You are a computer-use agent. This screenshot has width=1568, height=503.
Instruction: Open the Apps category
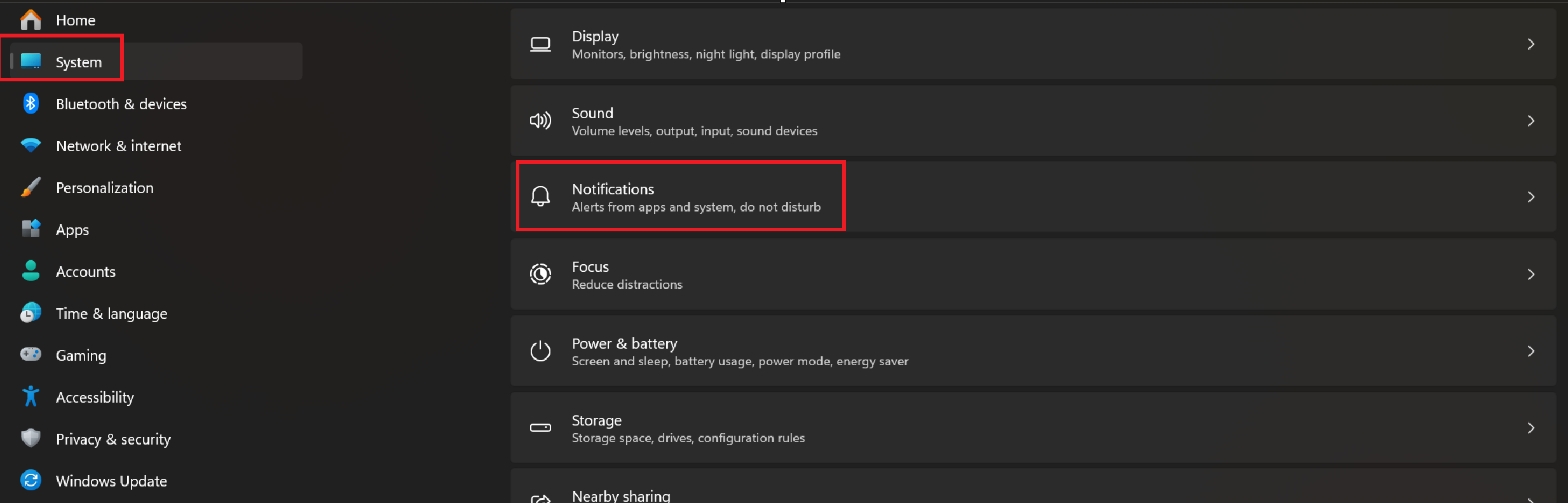tap(72, 230)
